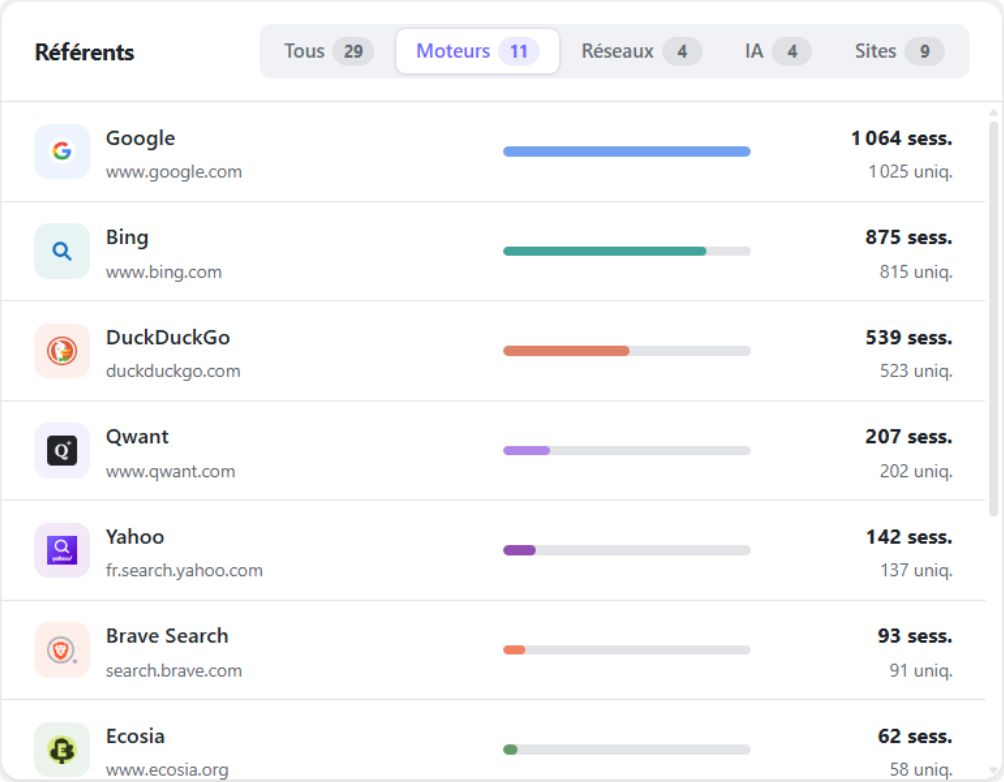The height and width of the screenshot is (782, 1004).
Task: Click the Brave Search lion icon
Action: point(62,650)
